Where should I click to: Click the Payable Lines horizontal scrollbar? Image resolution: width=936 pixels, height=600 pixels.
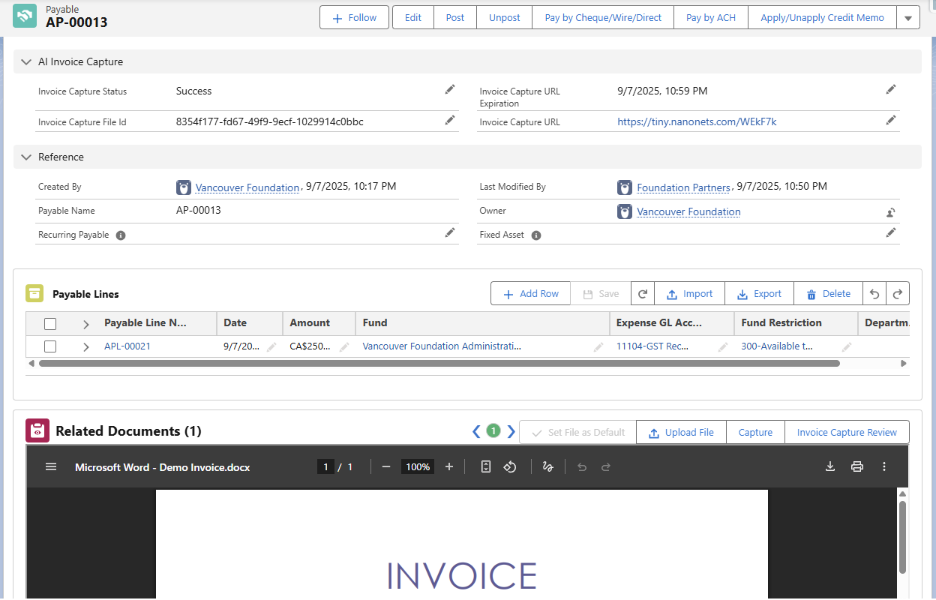coord(439,363)
